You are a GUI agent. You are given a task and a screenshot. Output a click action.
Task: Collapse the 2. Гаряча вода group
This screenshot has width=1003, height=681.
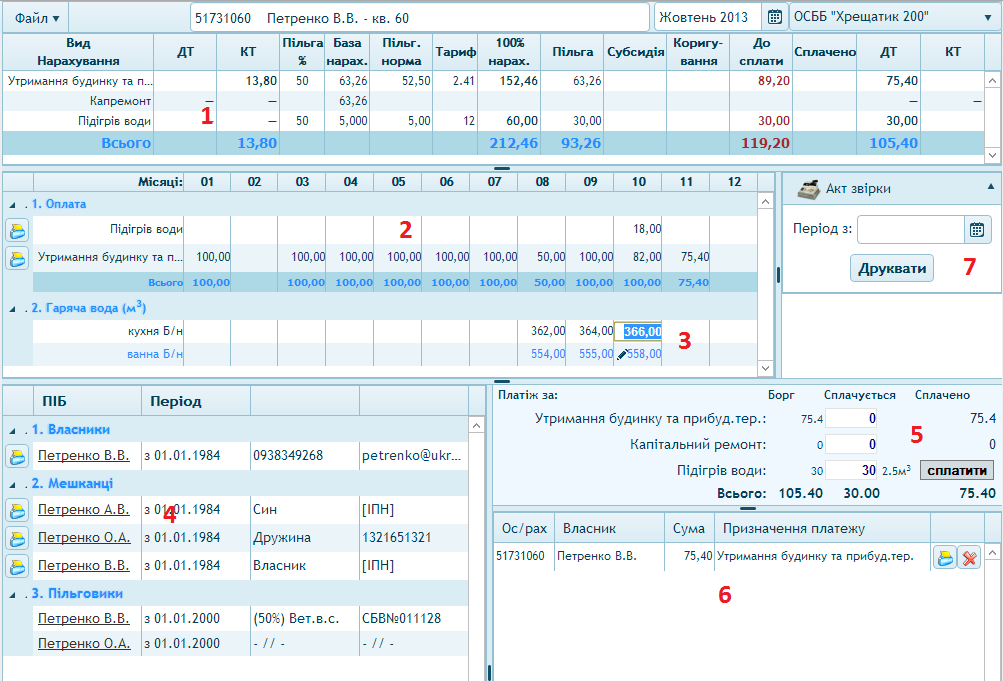[x=12, y=308]
